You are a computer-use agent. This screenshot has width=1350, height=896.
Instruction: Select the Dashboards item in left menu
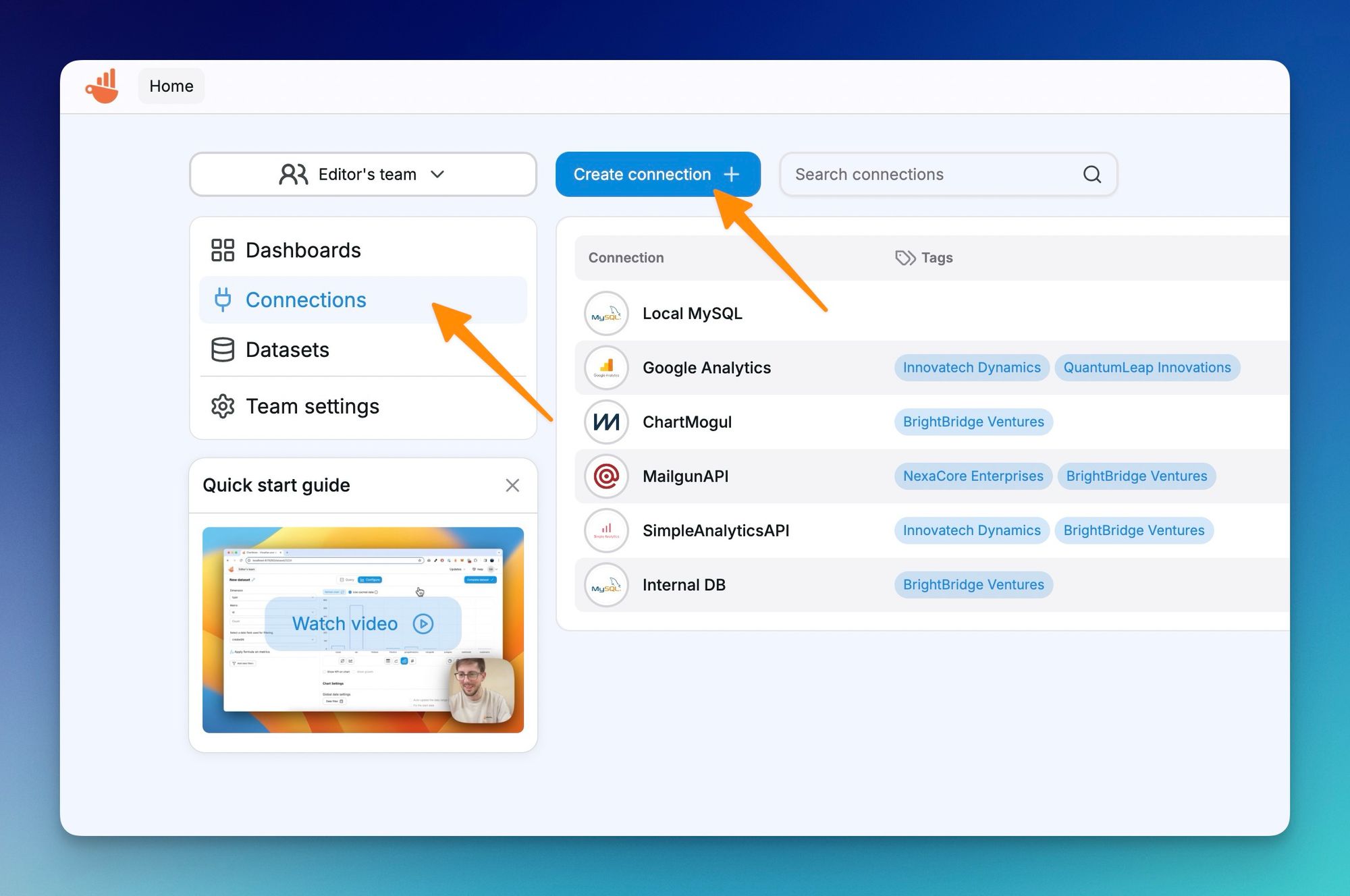303,249
